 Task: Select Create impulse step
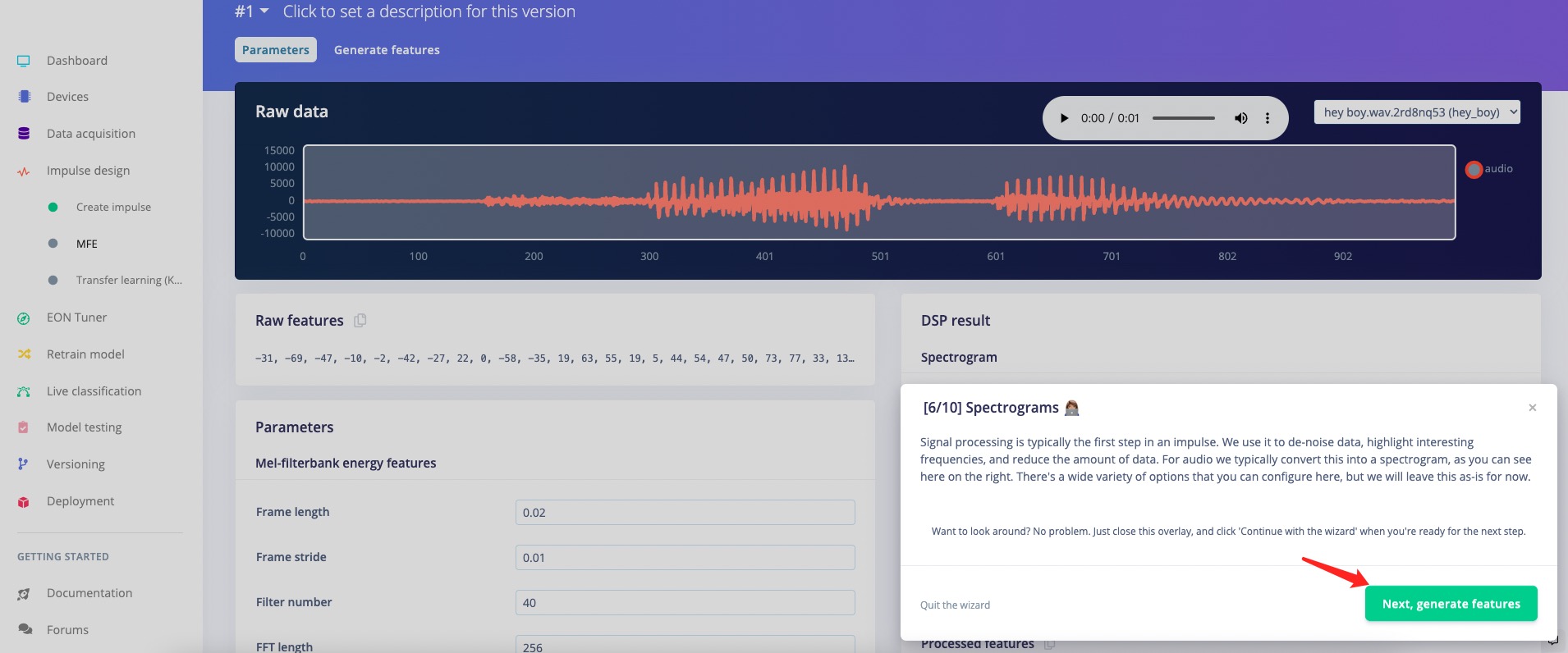pos(113,208)
